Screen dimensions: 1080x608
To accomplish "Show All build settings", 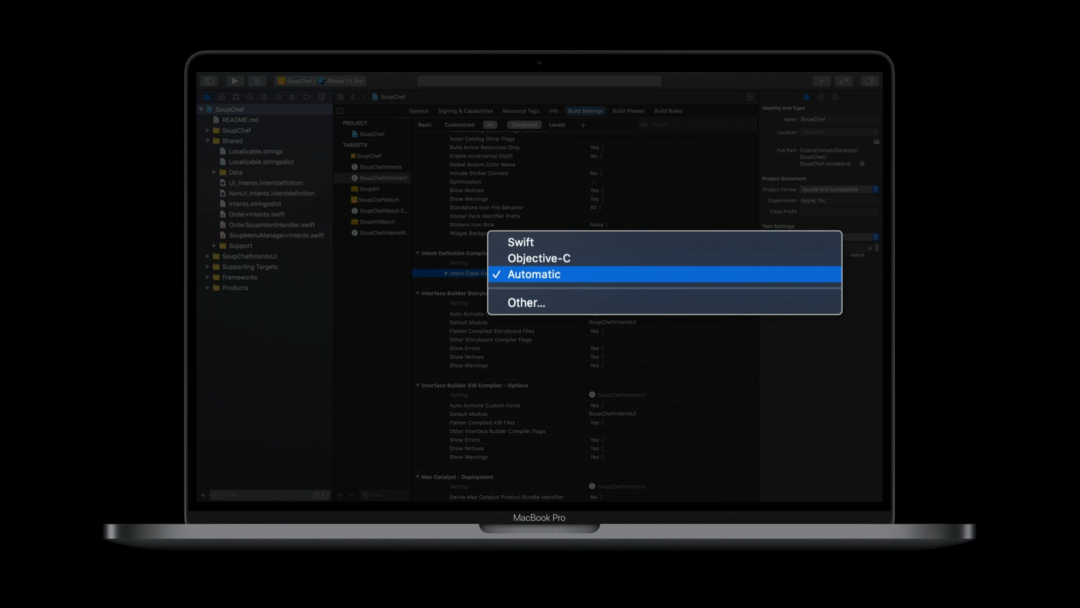I will [490, 125].
